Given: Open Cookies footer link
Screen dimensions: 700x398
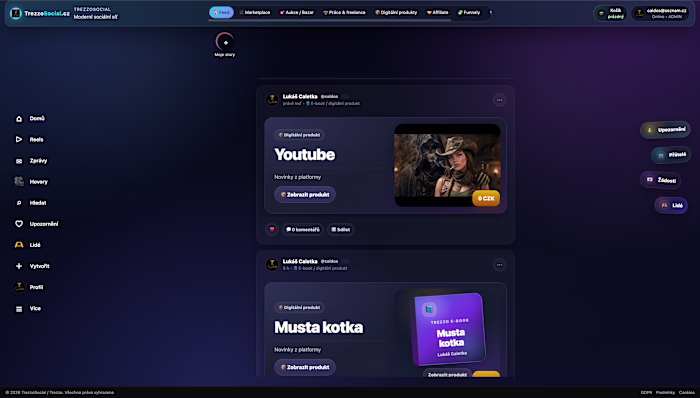Looking at the screenshot, I should [687, 393].
